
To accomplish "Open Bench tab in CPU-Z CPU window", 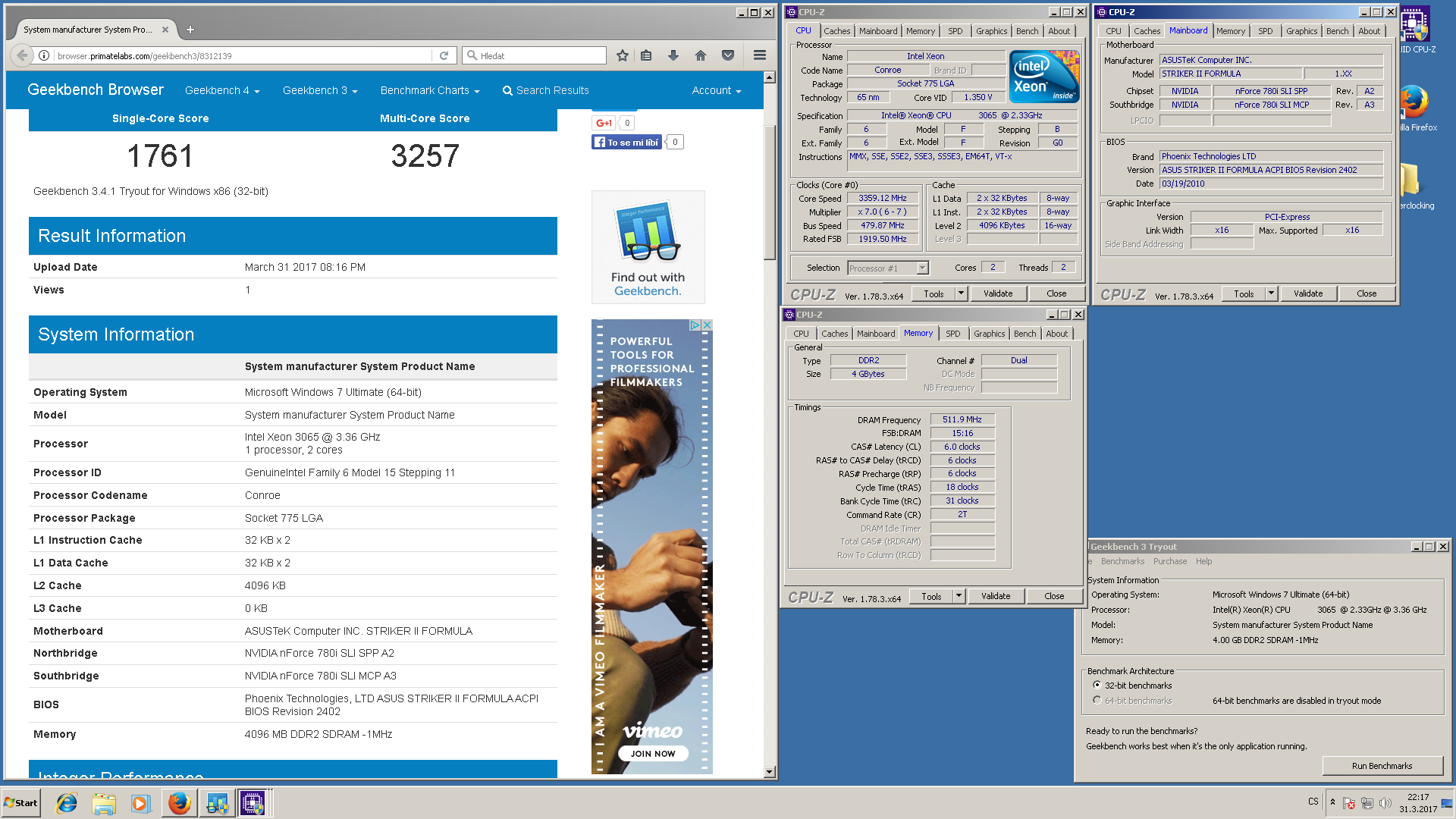I will point(1028,31).
